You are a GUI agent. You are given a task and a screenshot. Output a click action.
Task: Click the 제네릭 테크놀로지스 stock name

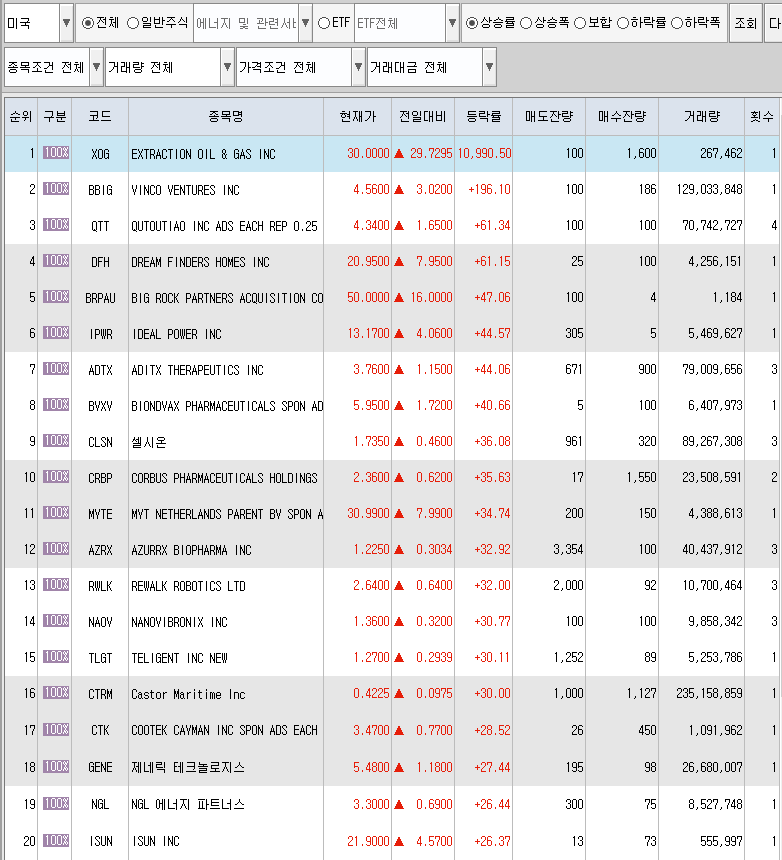[x=188, y=767]
